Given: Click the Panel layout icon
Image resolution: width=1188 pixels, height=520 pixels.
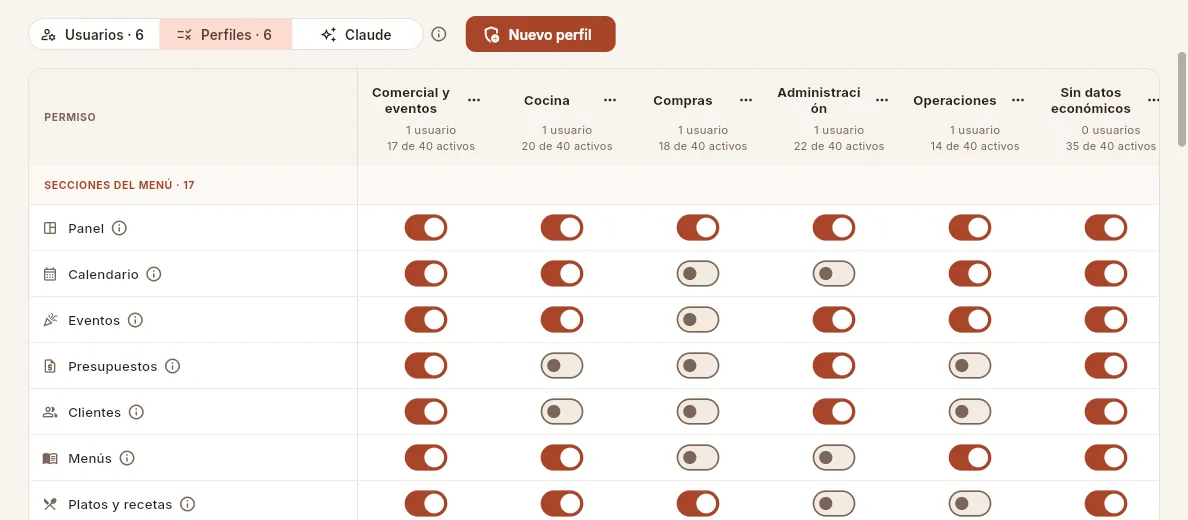Looking at the screenshot, I should point(50,228).
